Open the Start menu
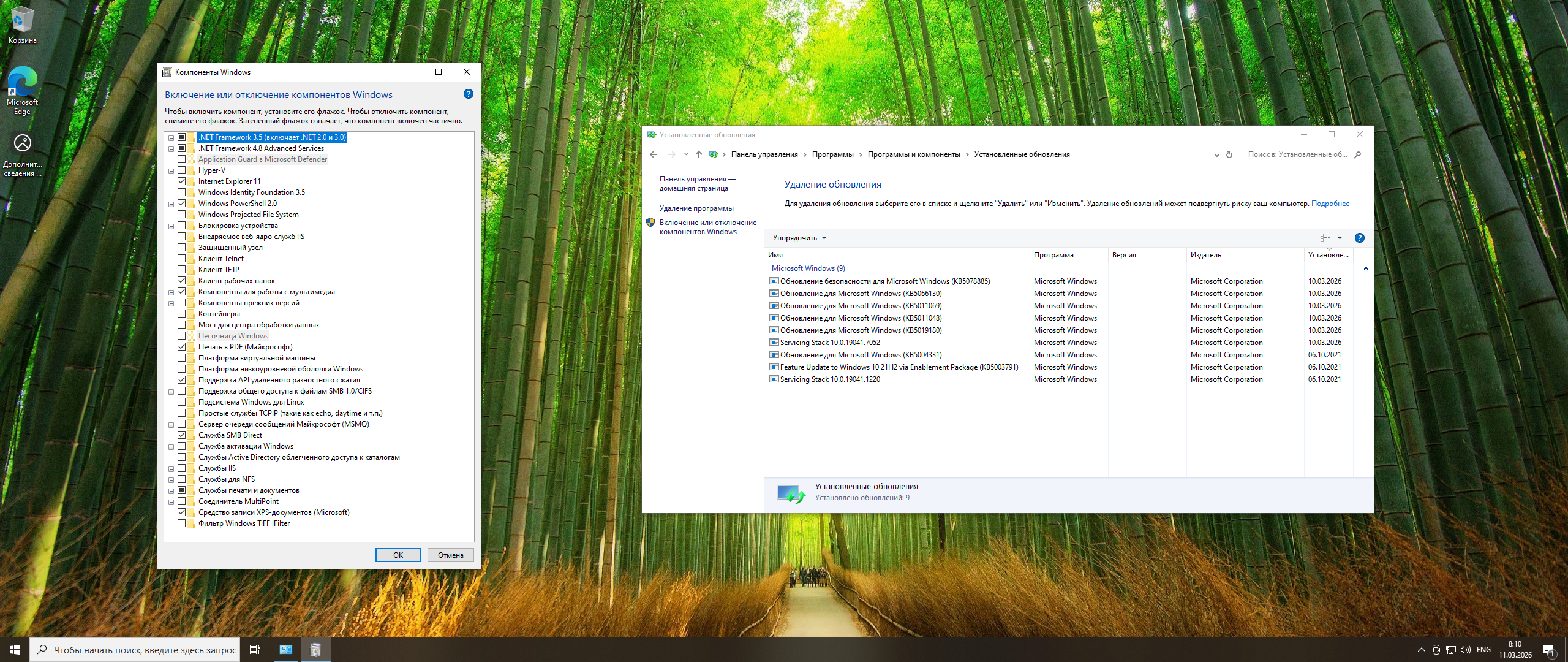1568x662 pixels. click(x=15, y=650)
